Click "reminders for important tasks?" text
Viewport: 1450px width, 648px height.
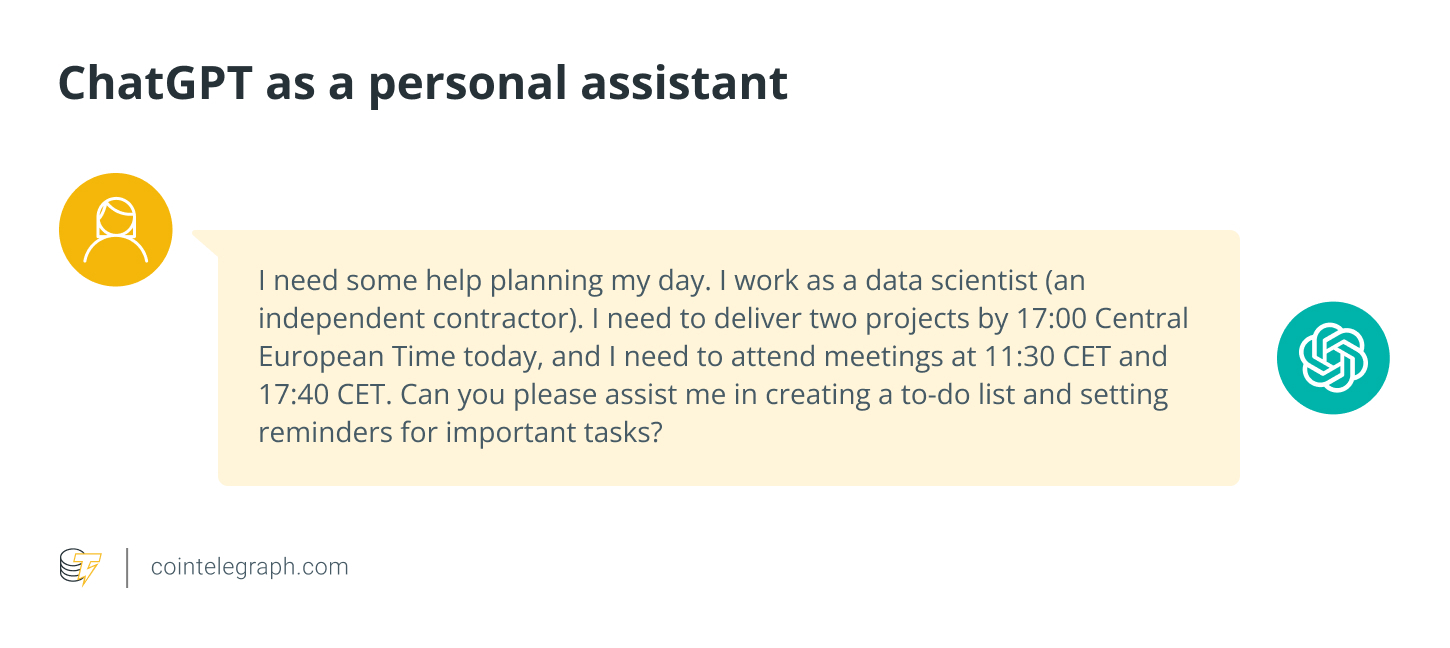tap(460, 433)
